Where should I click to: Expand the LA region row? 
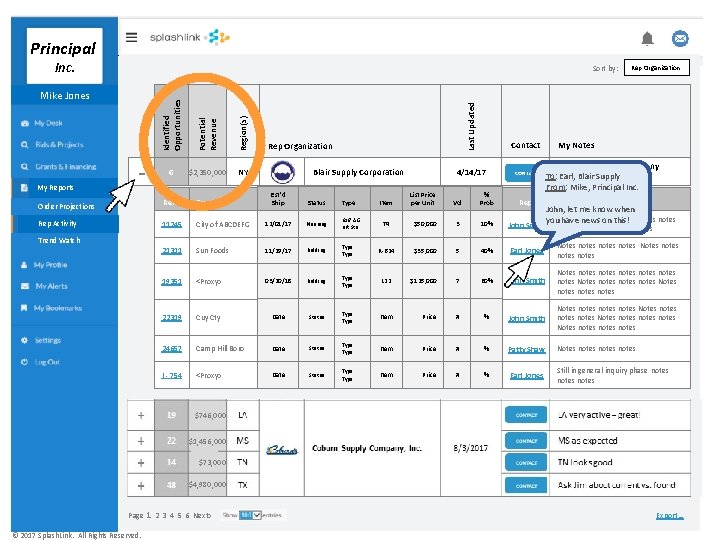(141, 415)
